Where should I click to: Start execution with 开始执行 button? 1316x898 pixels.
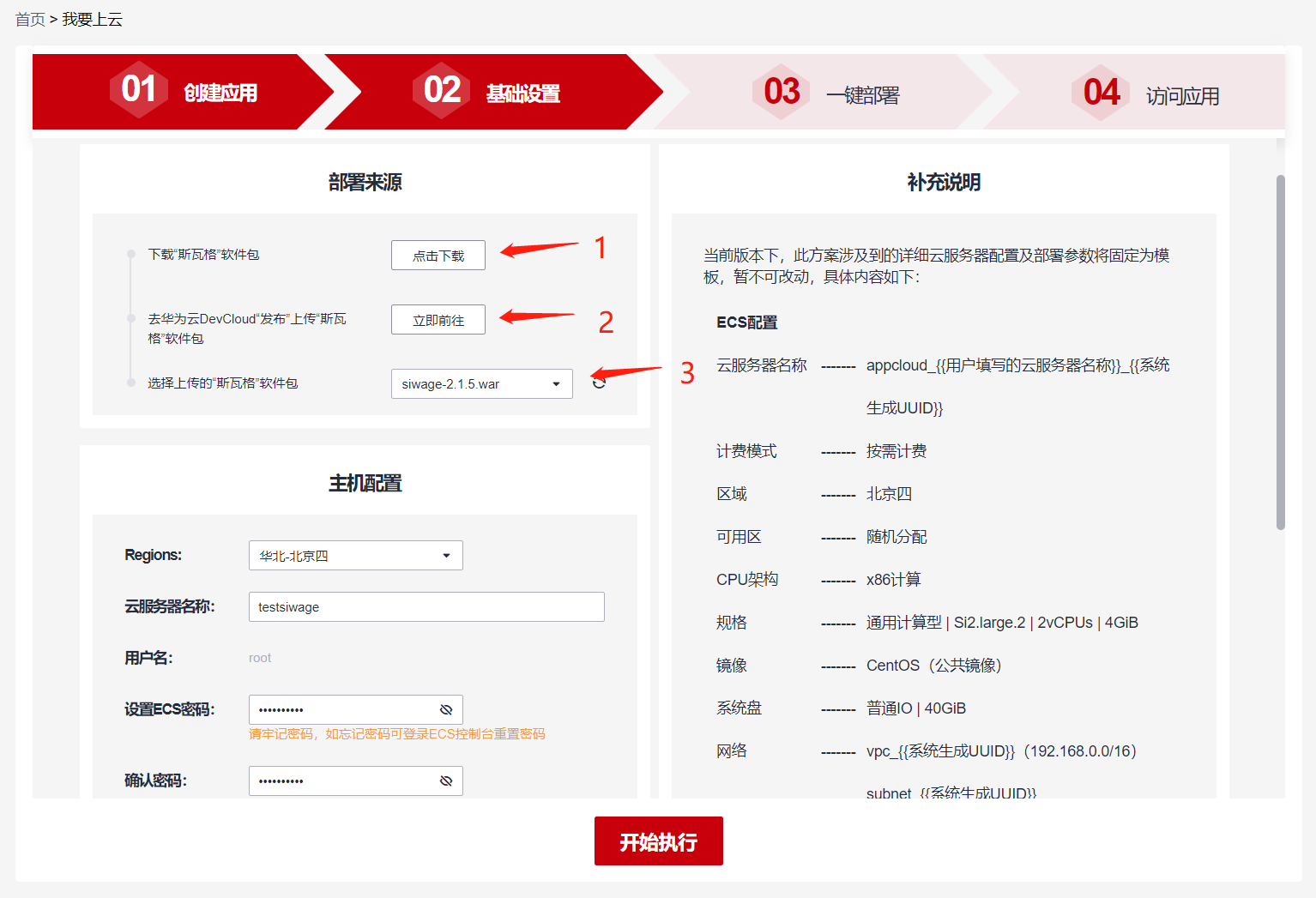click(659, 841)
